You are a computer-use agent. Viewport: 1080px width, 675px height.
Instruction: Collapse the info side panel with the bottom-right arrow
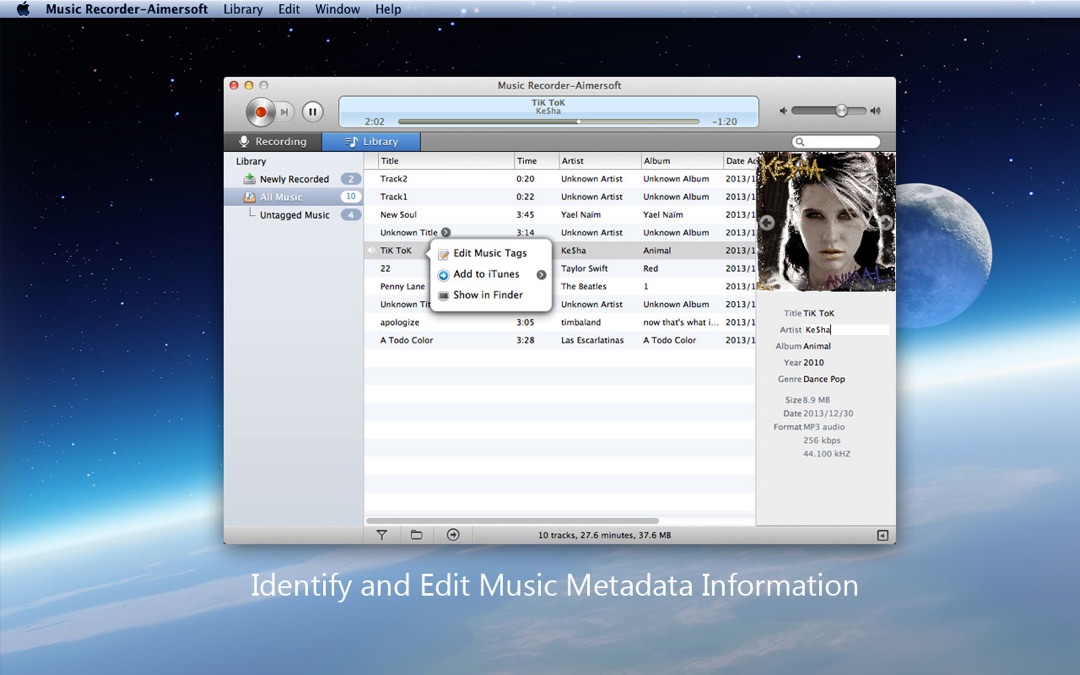tap(882, 536)
